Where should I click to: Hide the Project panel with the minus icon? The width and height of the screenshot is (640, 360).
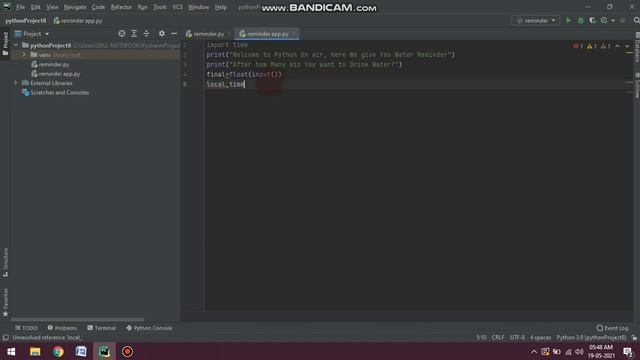coord(174,34)
